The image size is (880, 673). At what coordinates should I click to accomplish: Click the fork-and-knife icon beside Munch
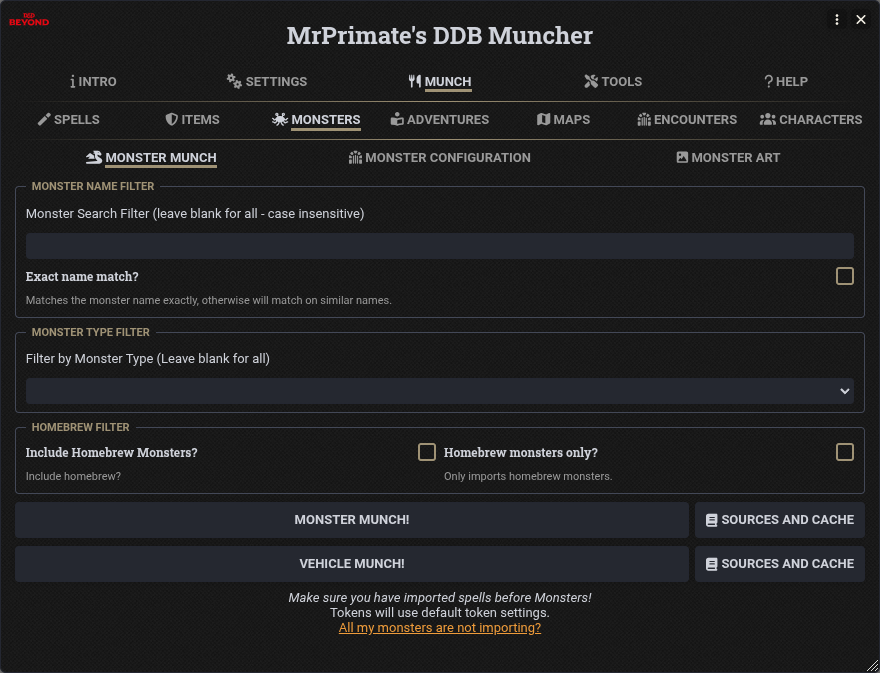point(415,81)
